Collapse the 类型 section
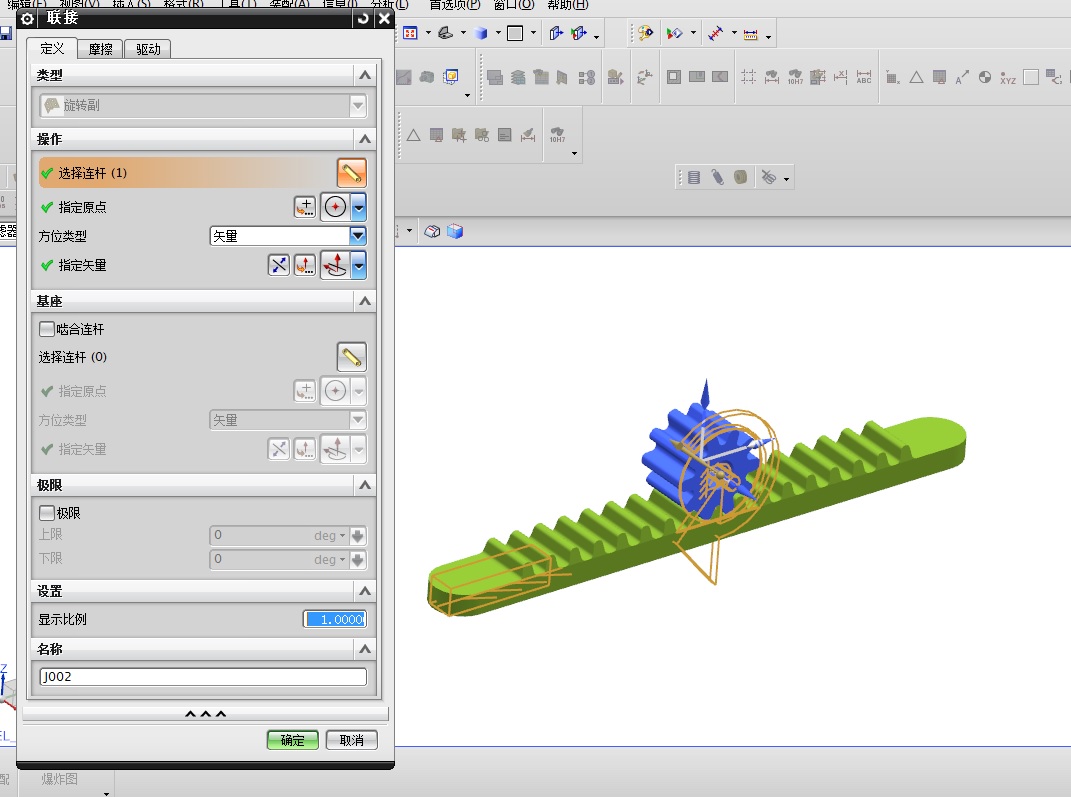Viewport: 1071px width, 797px height. 365,75
